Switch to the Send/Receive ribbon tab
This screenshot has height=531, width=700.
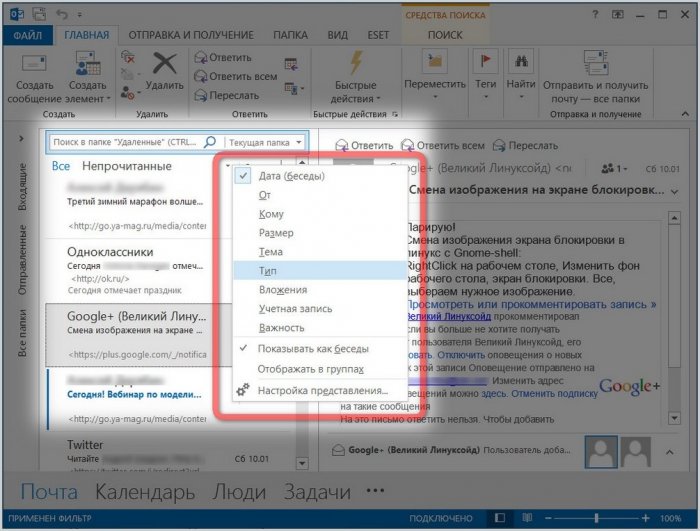click(x=191, y=35)
